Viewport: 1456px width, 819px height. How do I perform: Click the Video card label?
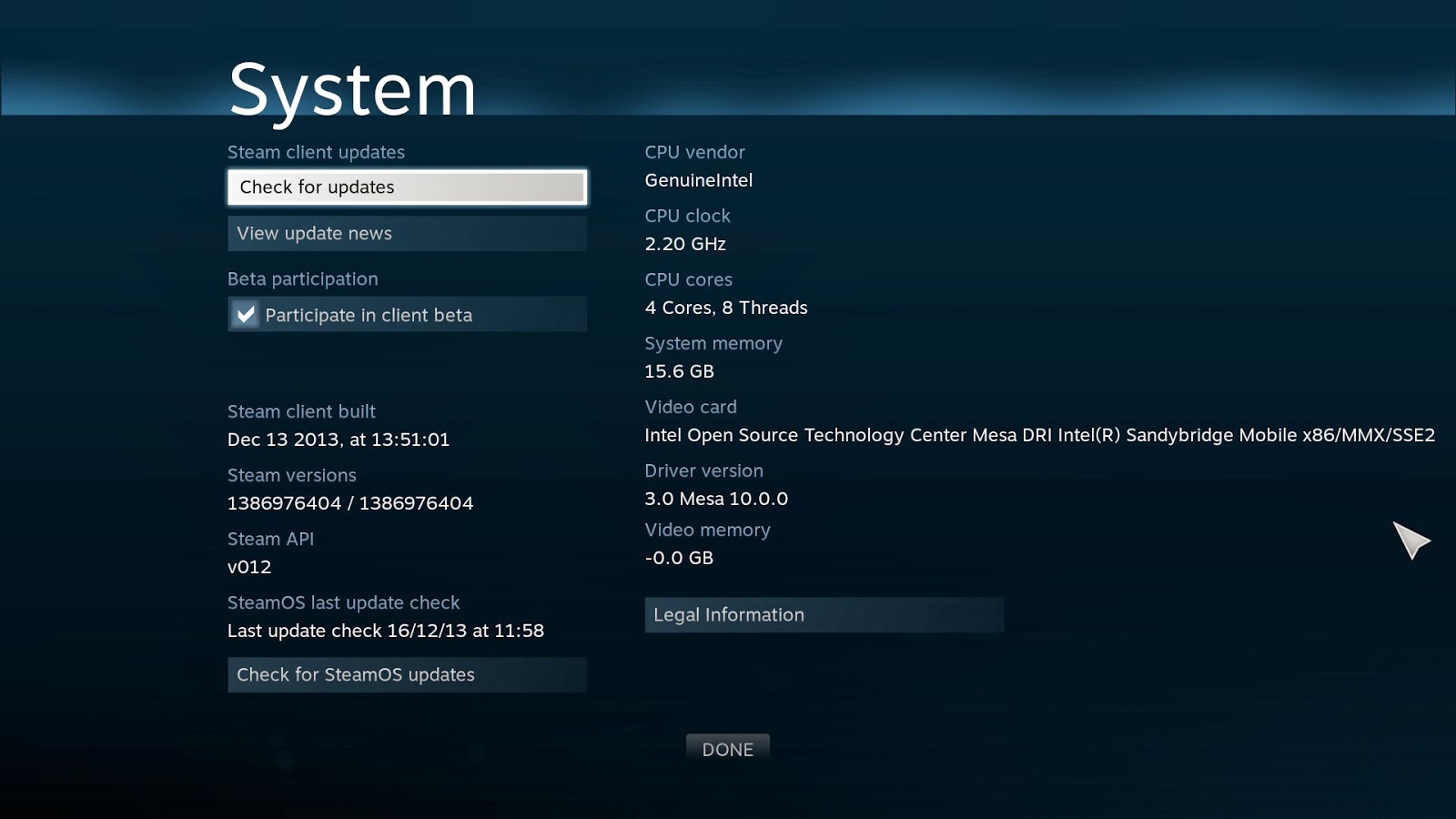coord(691,407)
